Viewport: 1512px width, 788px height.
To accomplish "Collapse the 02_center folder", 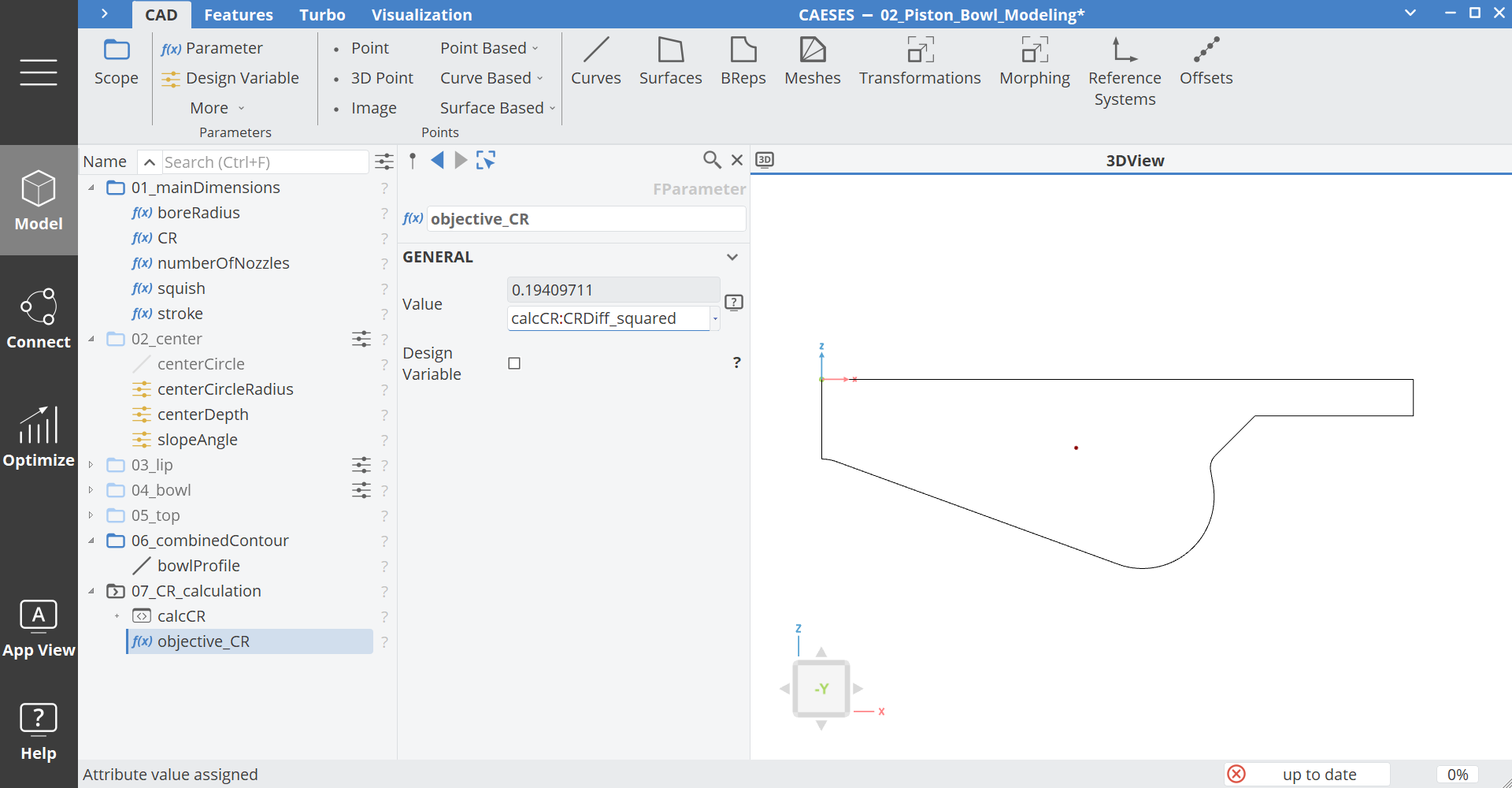I will 91,339.
